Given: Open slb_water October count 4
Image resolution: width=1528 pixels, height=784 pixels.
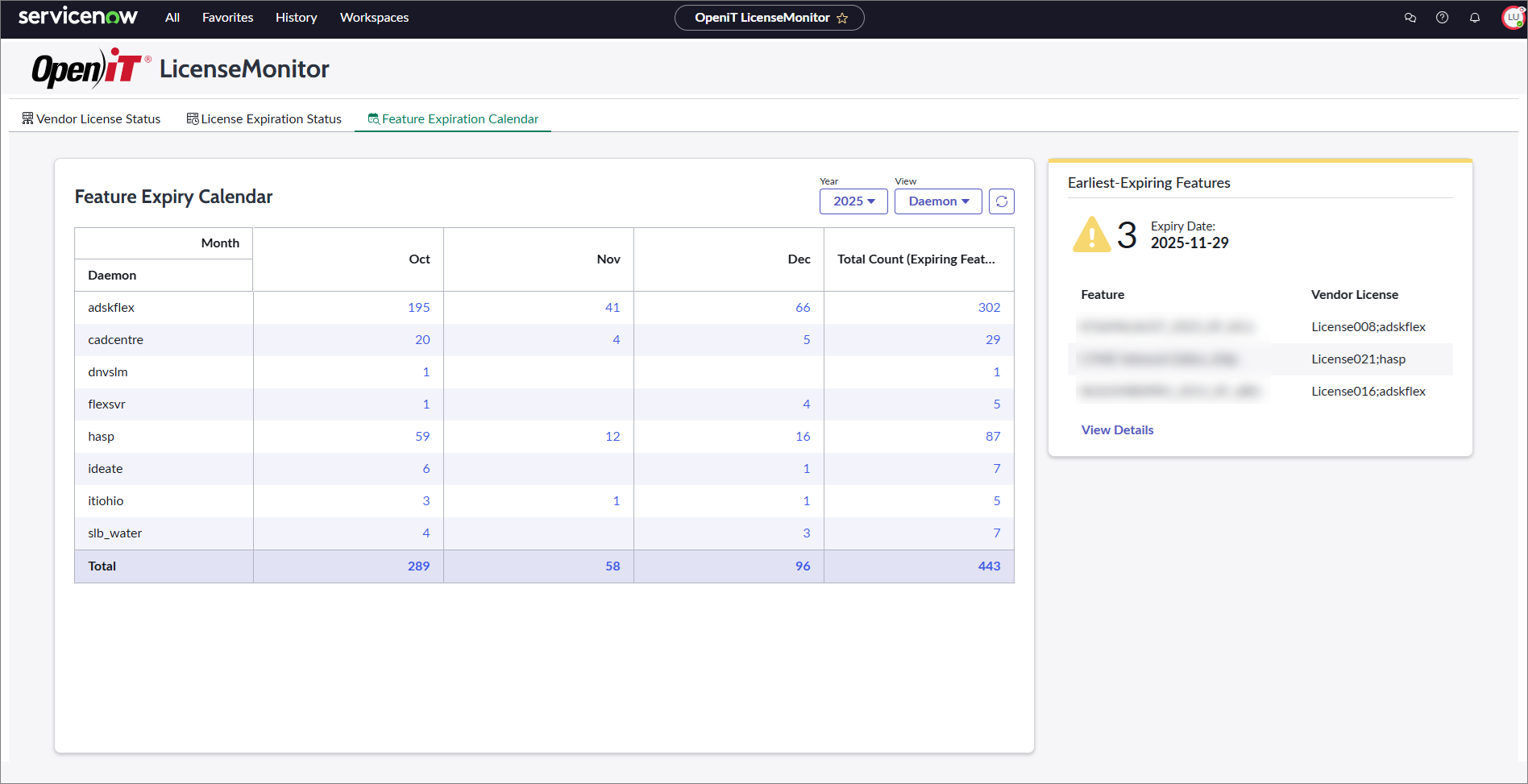Looking at the screenshot, I should click(x=426, y=533).
